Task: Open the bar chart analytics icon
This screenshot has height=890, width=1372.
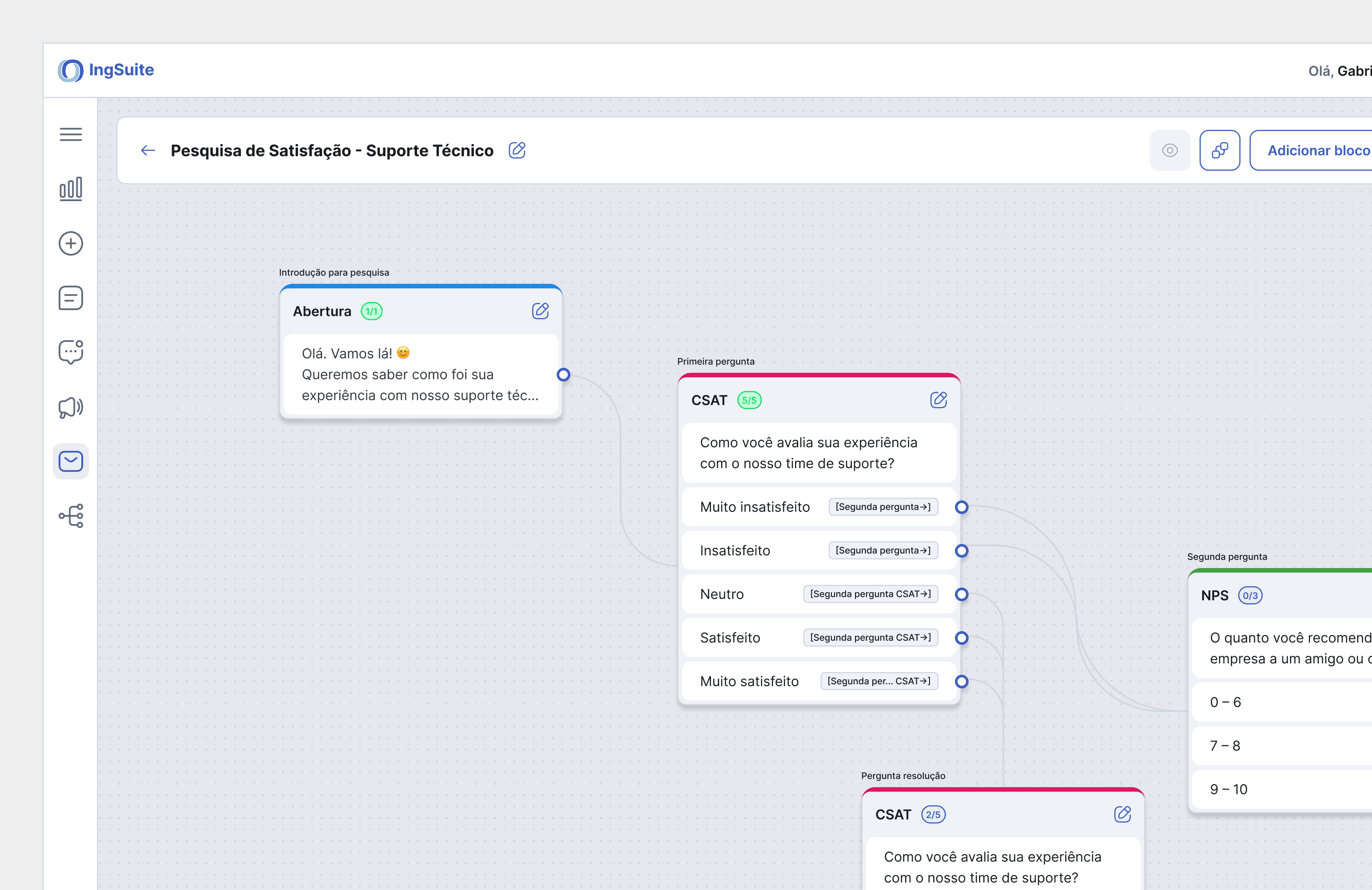Action: [70, 188]
